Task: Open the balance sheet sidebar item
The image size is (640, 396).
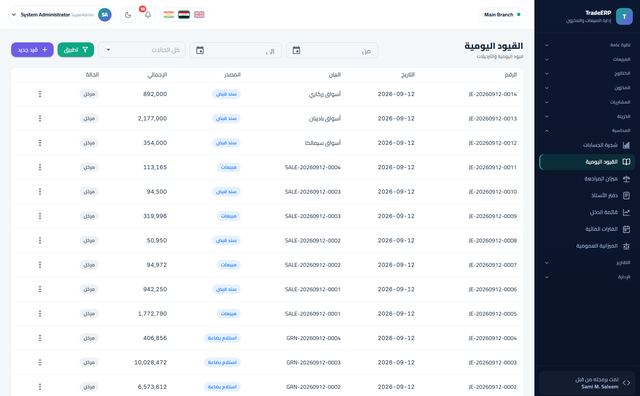Action: [x=587, y=246]
